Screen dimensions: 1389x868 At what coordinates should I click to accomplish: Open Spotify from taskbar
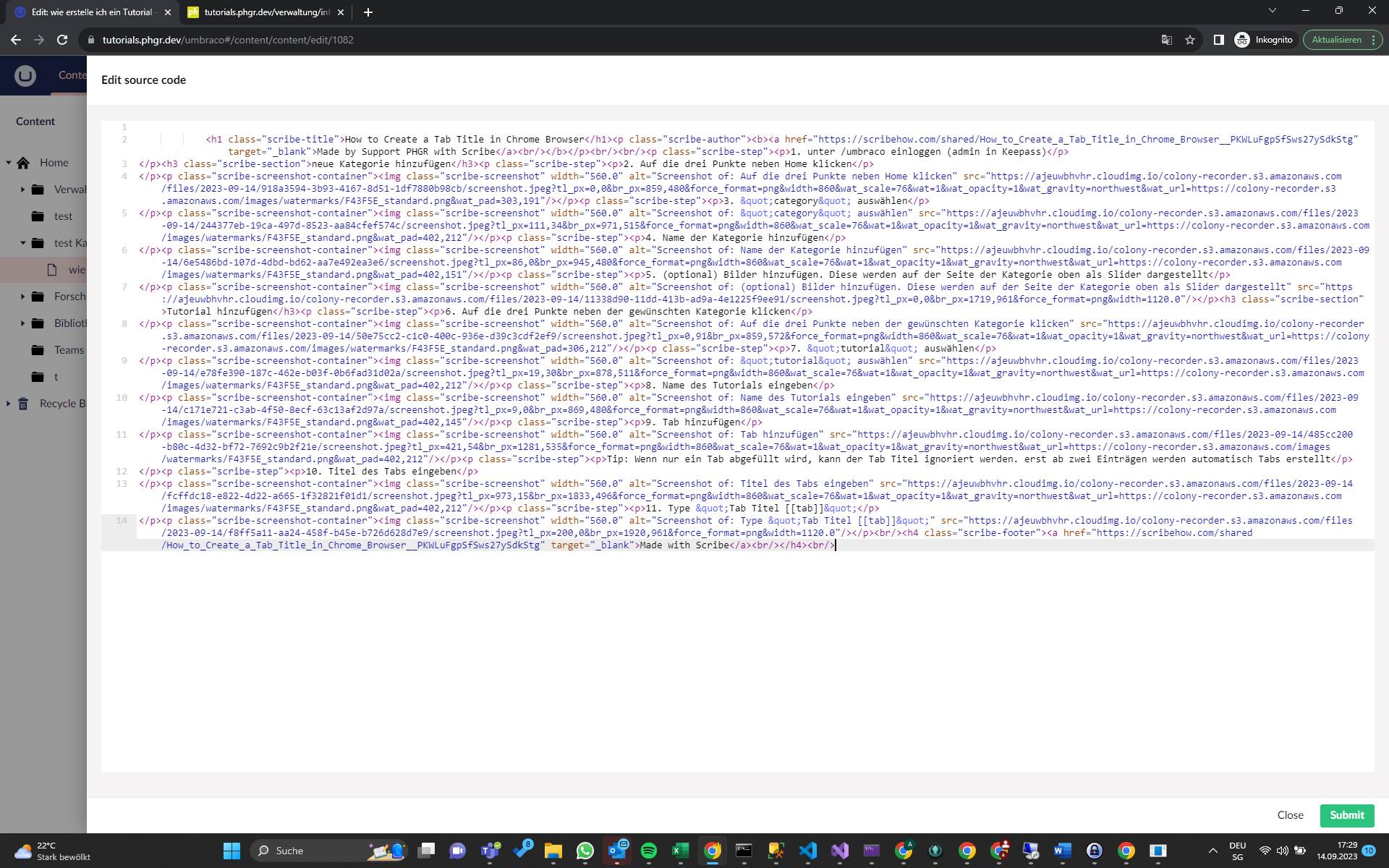(x=649, y=851)
